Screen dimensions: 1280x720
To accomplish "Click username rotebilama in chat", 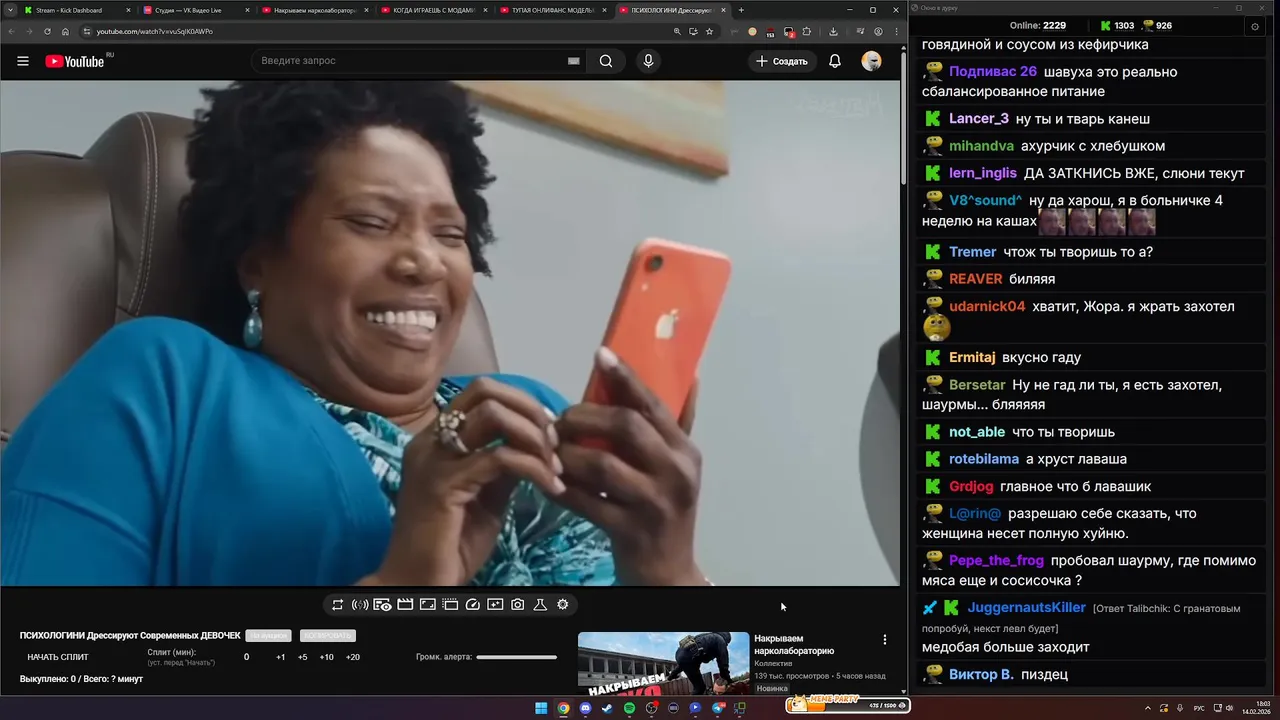I will [985, 459].
